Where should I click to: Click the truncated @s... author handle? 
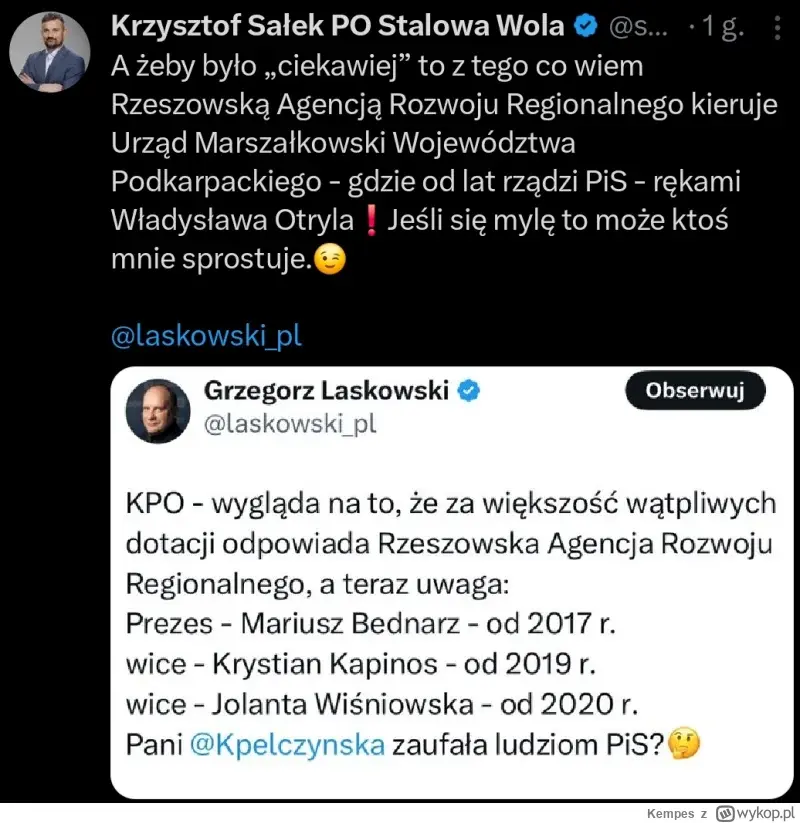[638, 27]
